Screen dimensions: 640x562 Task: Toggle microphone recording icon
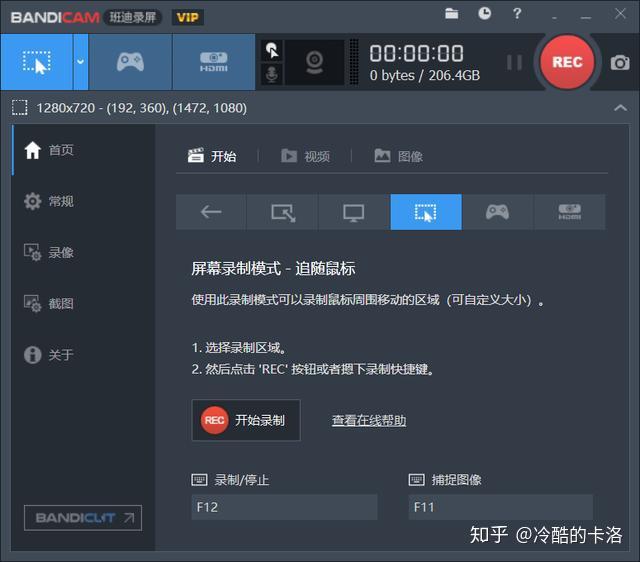tap(272, 74)
